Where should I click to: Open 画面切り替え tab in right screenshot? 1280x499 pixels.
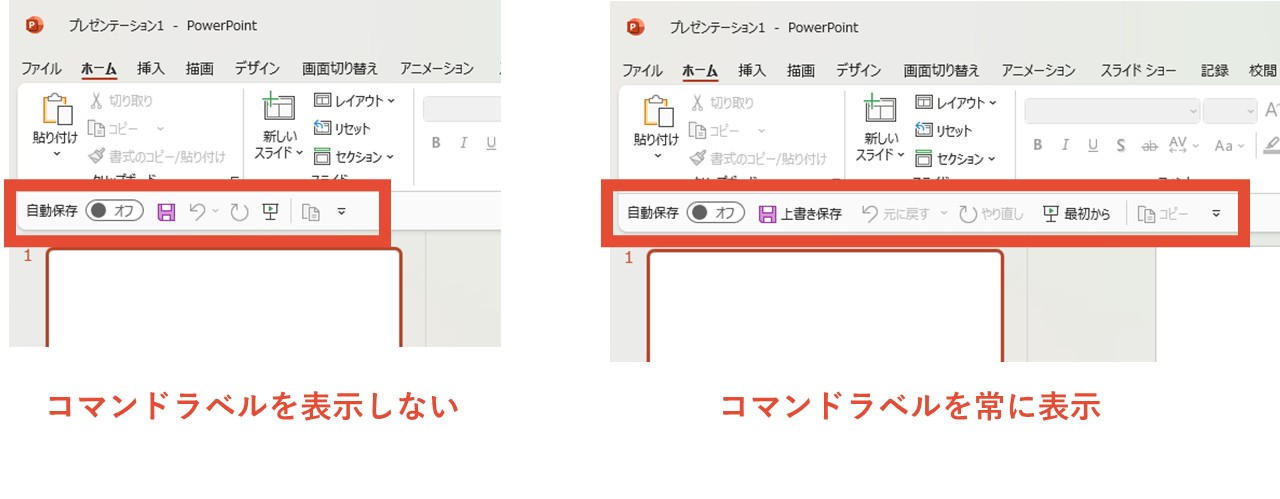942,71
